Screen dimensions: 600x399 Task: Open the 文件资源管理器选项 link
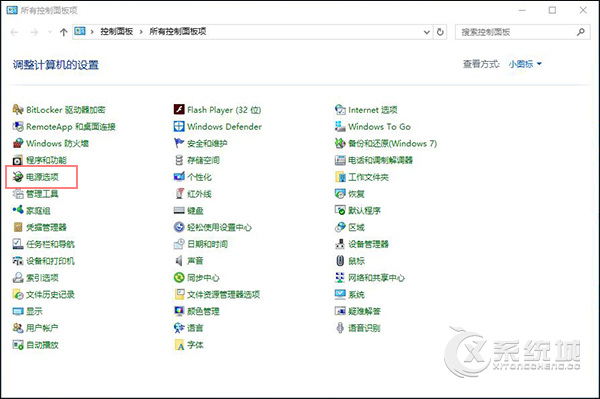point(223,295)
